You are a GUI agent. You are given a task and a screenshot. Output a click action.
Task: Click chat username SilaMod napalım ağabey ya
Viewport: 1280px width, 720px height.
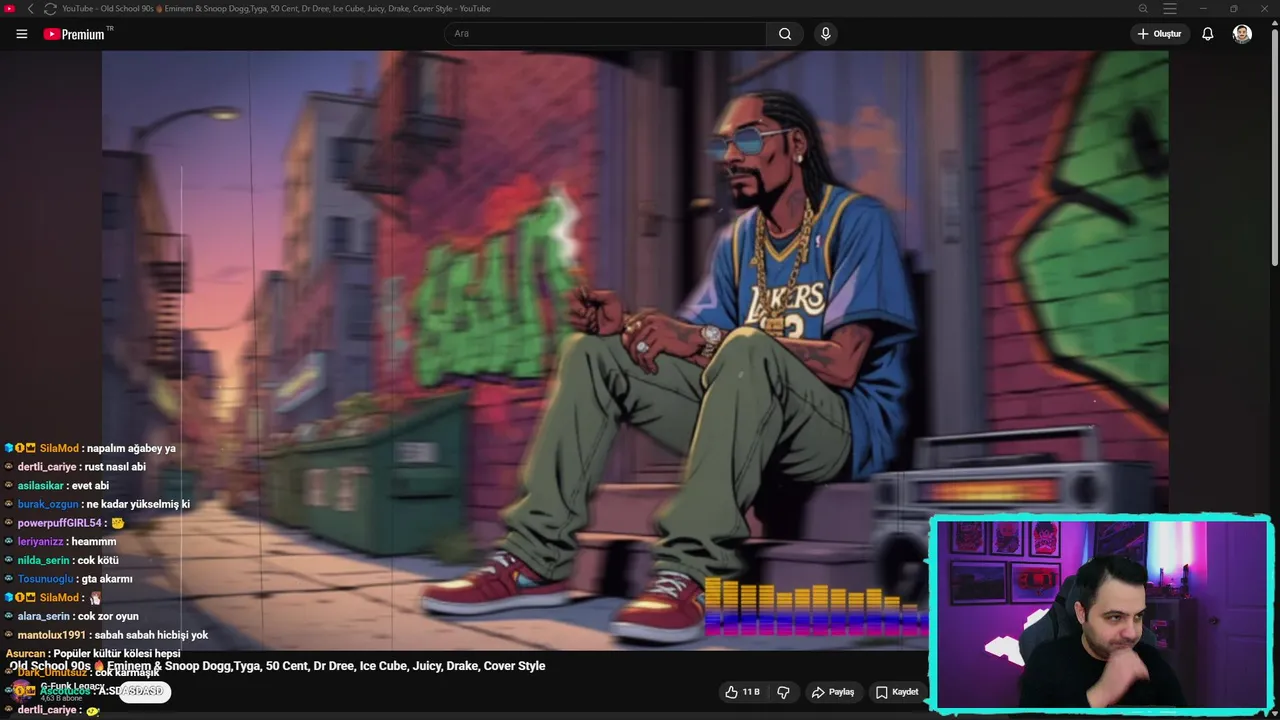[x=59, y=448]
